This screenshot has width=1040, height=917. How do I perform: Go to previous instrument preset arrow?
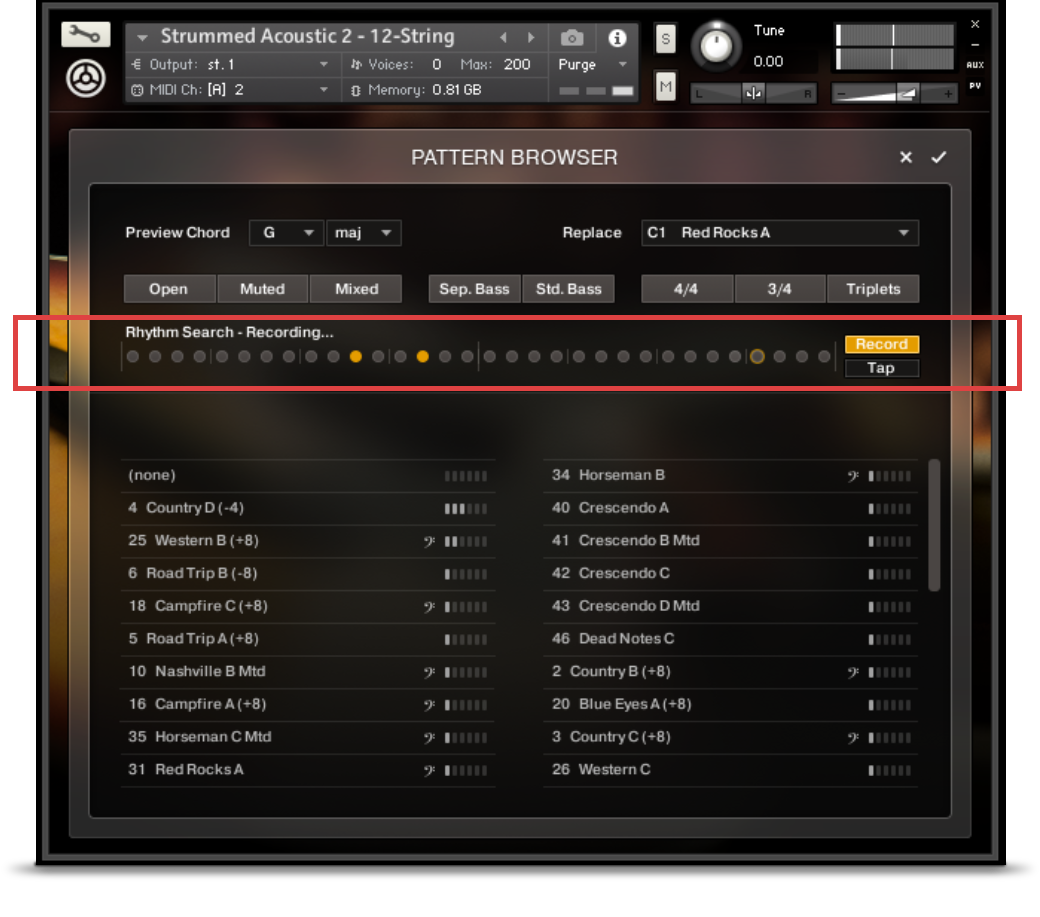tap(503, 37)
